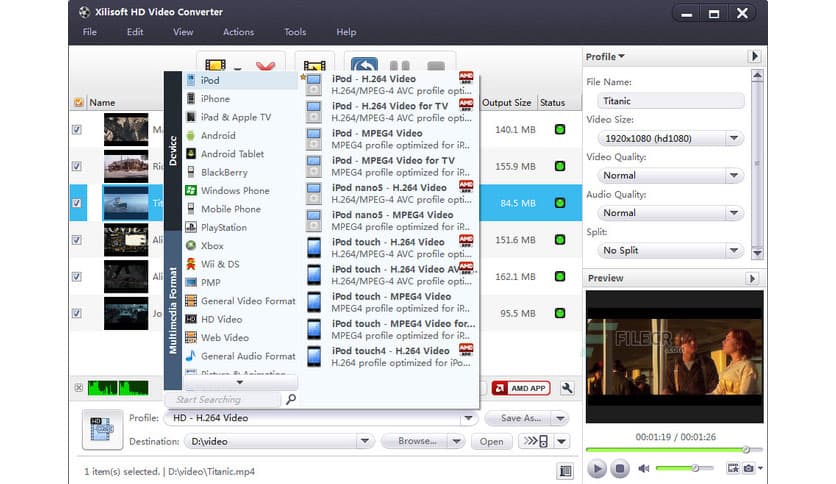Click the Pause conversion icon
The width and height of the screenshot is (836, 484).
pyautogui.click(x=400, y=66)
